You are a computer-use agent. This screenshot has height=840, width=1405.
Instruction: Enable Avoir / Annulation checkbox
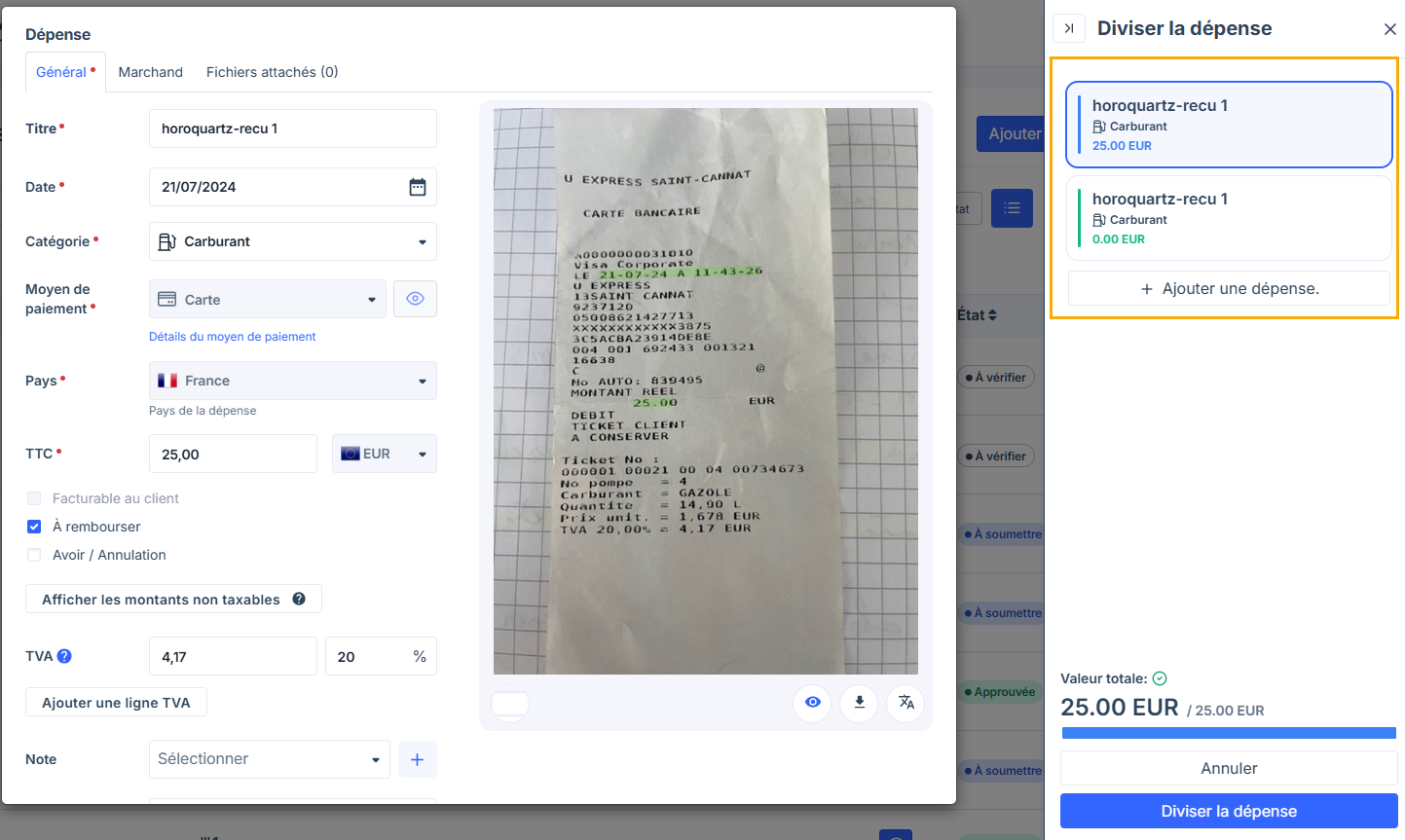[x=34, y=555]
